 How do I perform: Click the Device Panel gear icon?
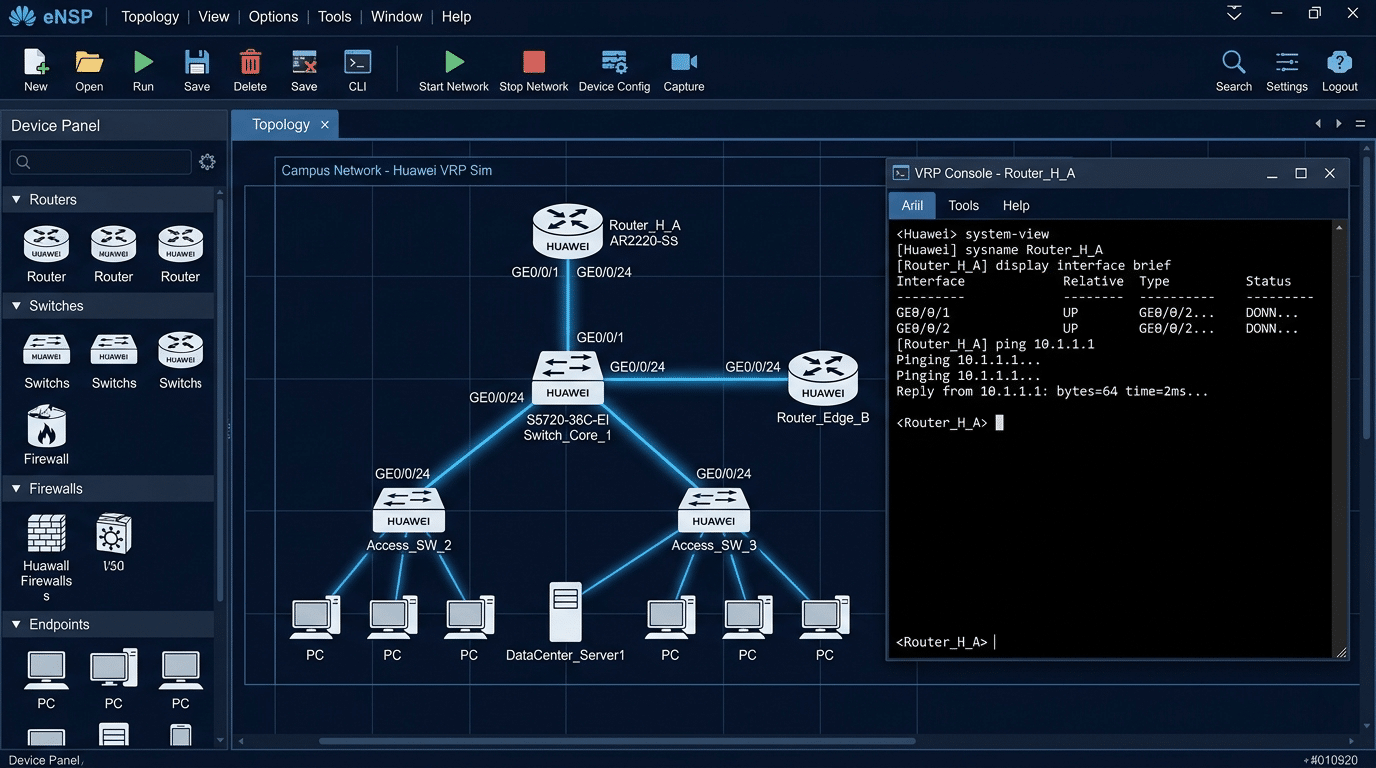tap(207, 162)
